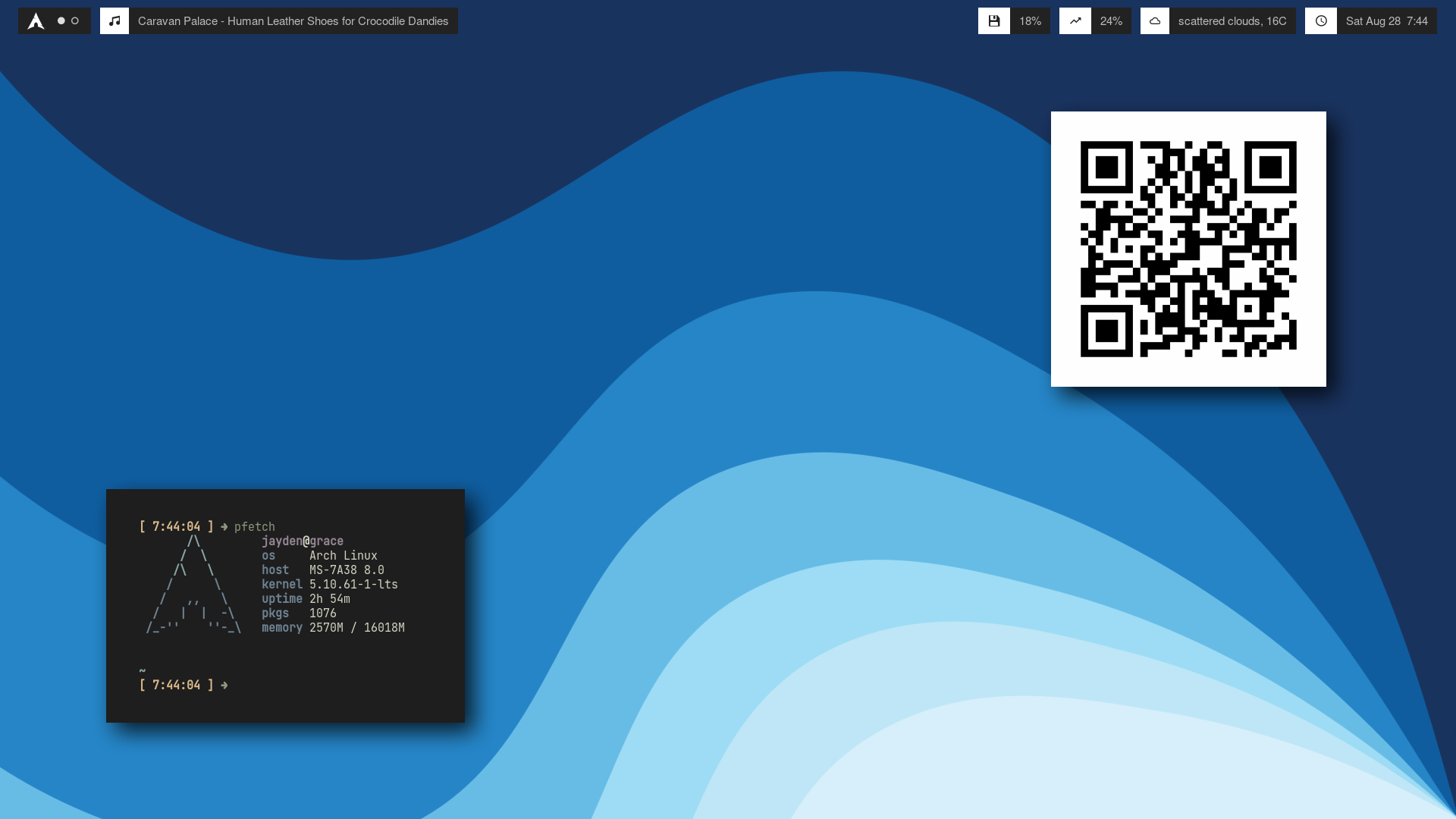Switch to the first filled workspace dot
1456x819 pixels.
[61, 21]
